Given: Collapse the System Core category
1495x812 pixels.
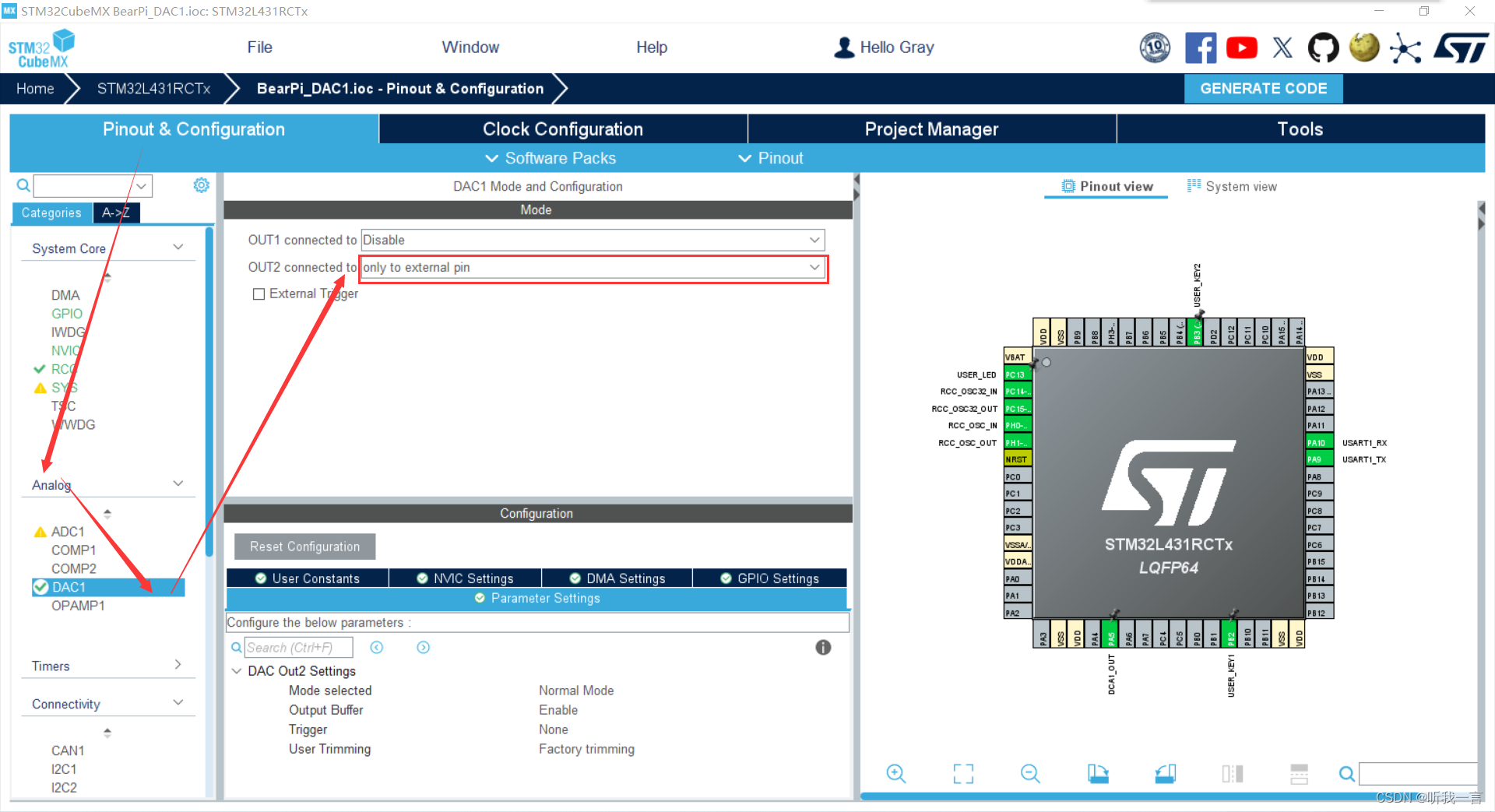Looking at the screenshot, I should [x=178, y=248].
